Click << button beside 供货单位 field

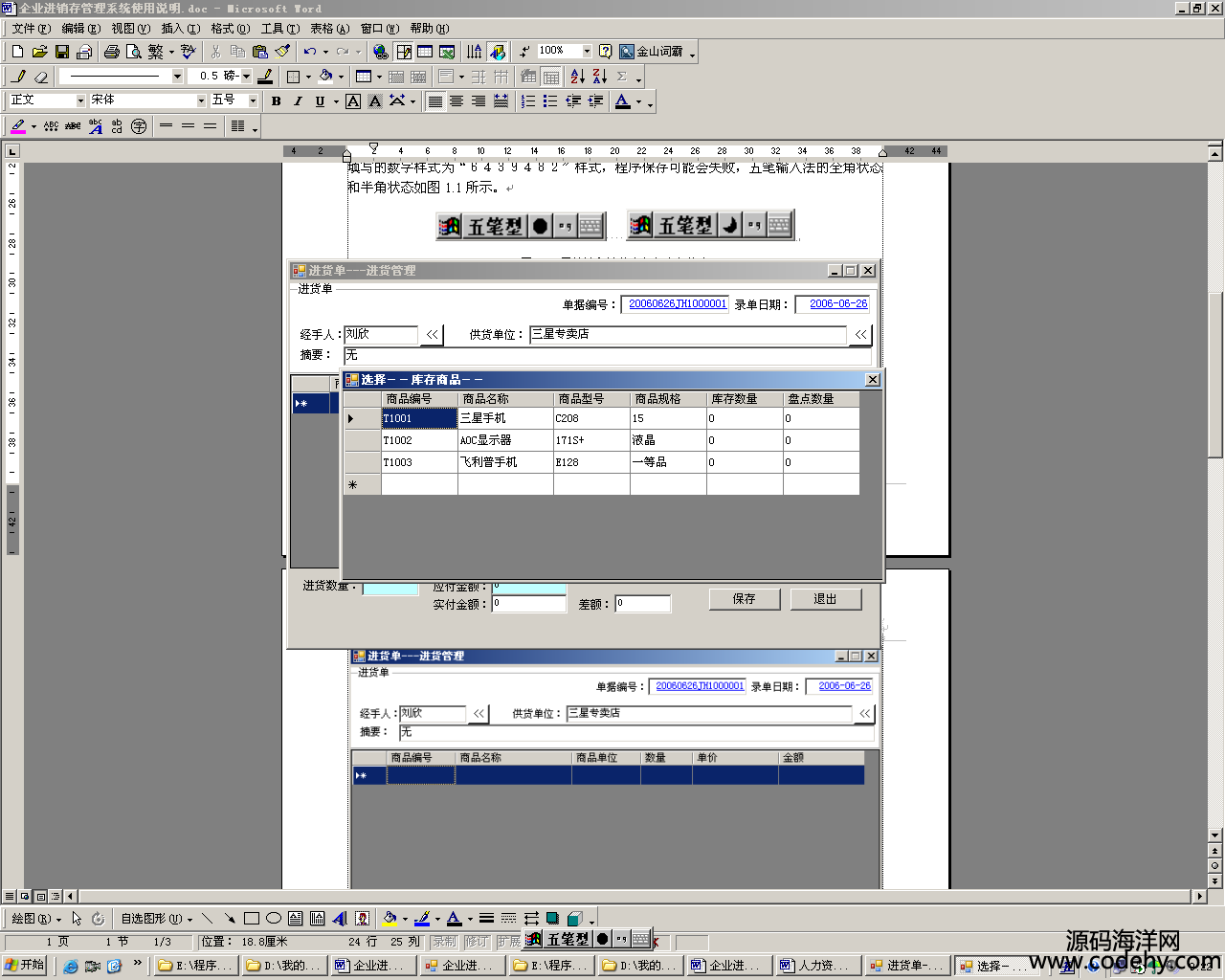coord(861,334)
